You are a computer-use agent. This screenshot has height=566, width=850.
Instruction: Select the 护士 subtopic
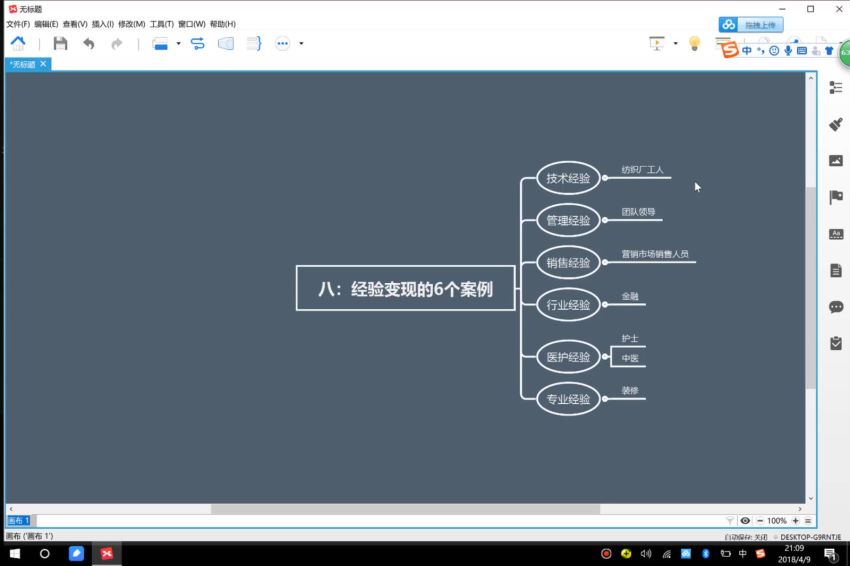click(630, 339)
